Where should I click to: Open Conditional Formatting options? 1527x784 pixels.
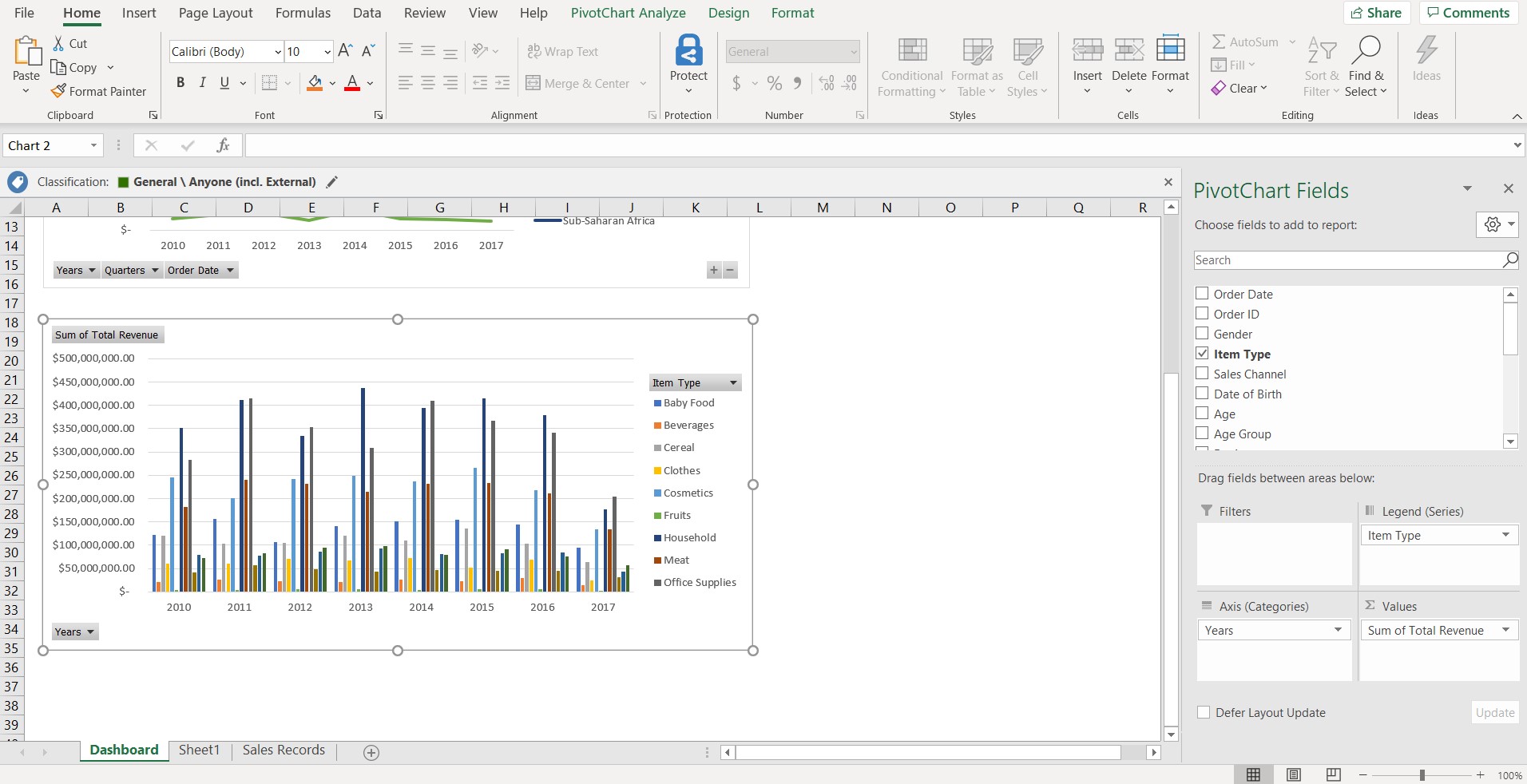click(910, 67)
